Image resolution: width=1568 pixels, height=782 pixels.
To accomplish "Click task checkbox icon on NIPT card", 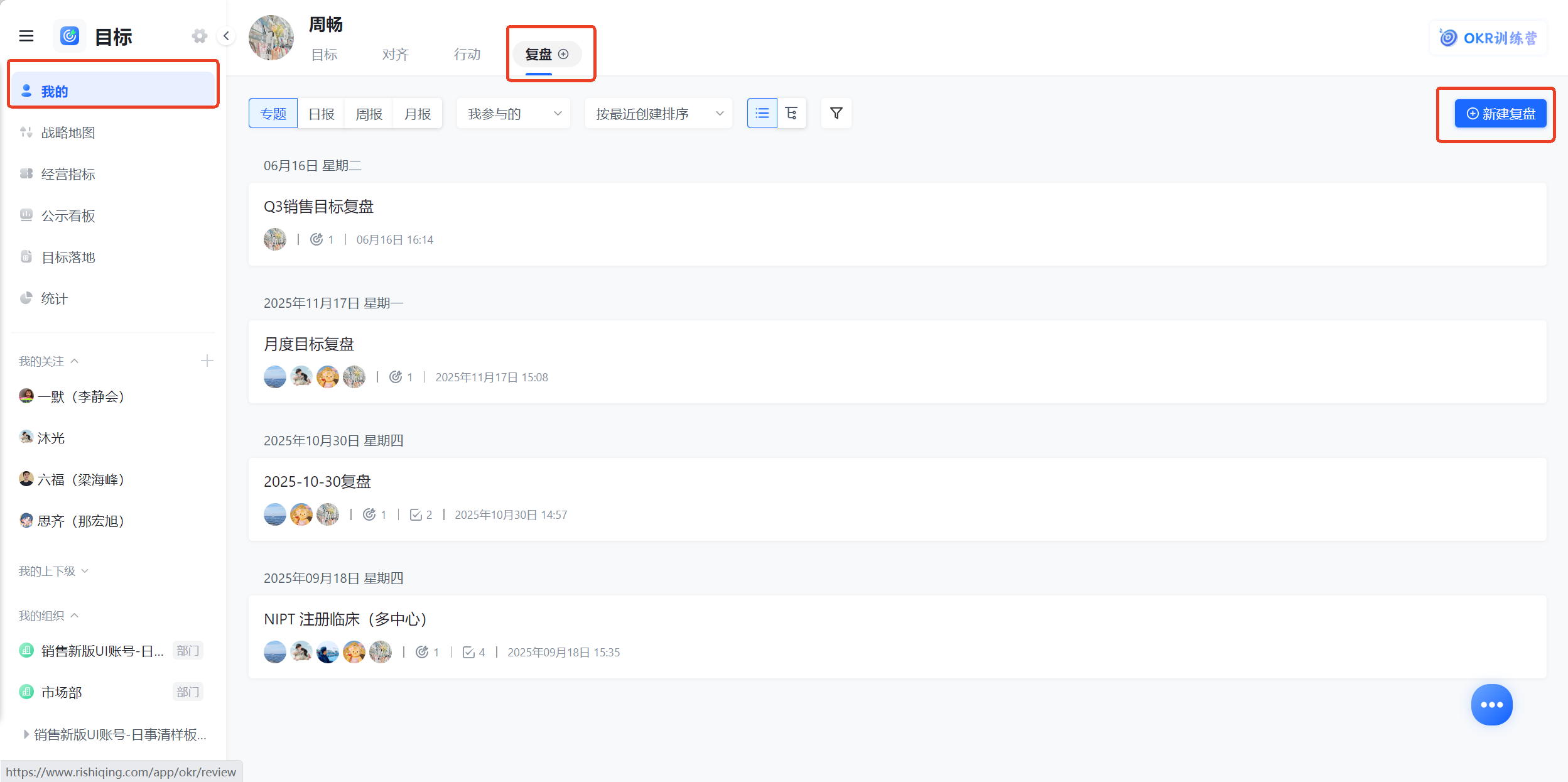I will pyautogui.click(x=468, y=653).
